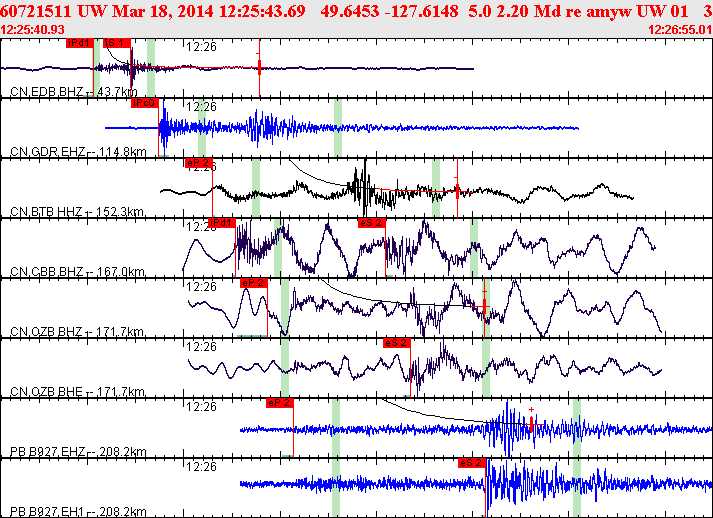Select the eP 2 flag on BTB trace
The image size is (713, 518).
click(x=199, y=163)
